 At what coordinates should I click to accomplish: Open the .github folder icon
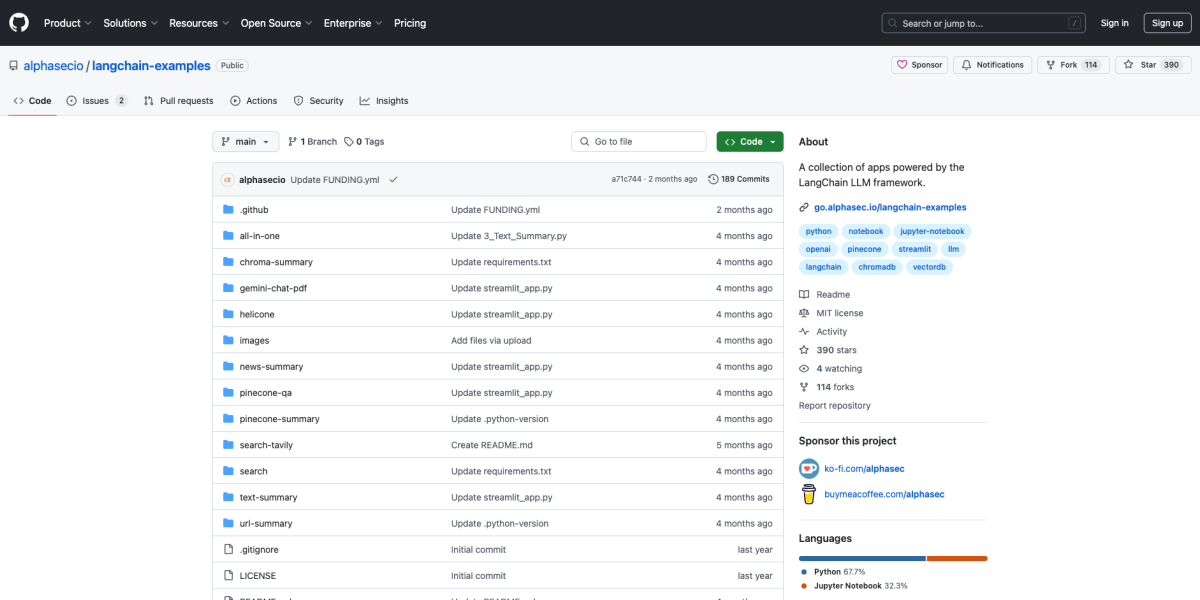[228, 210]
